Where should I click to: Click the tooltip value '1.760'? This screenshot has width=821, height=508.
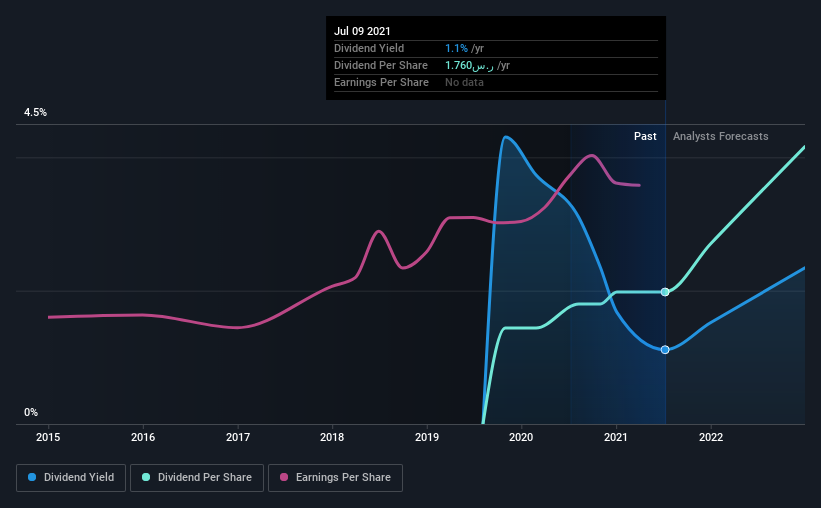click(x=459, y=65)
